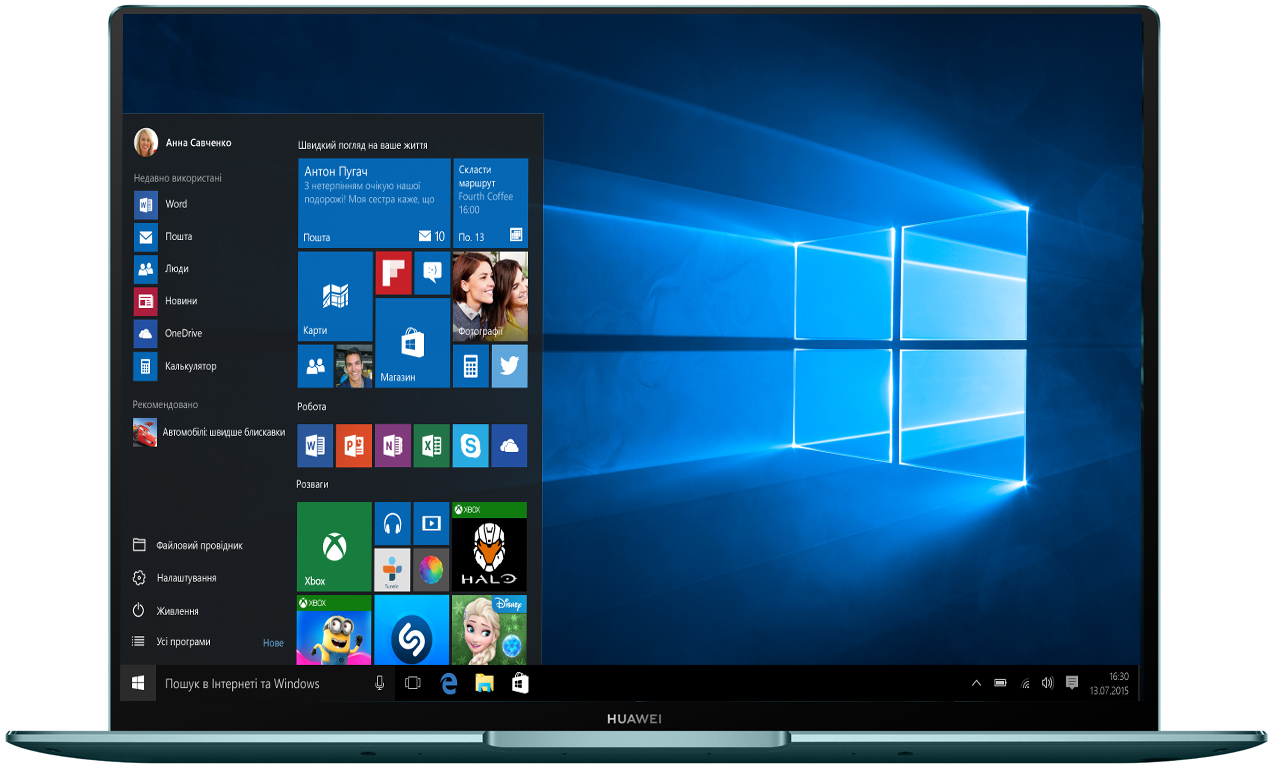The height and width of the screenshot is (768, 1272).
Task: Open the calculator tile
Action: click(470, 366)
